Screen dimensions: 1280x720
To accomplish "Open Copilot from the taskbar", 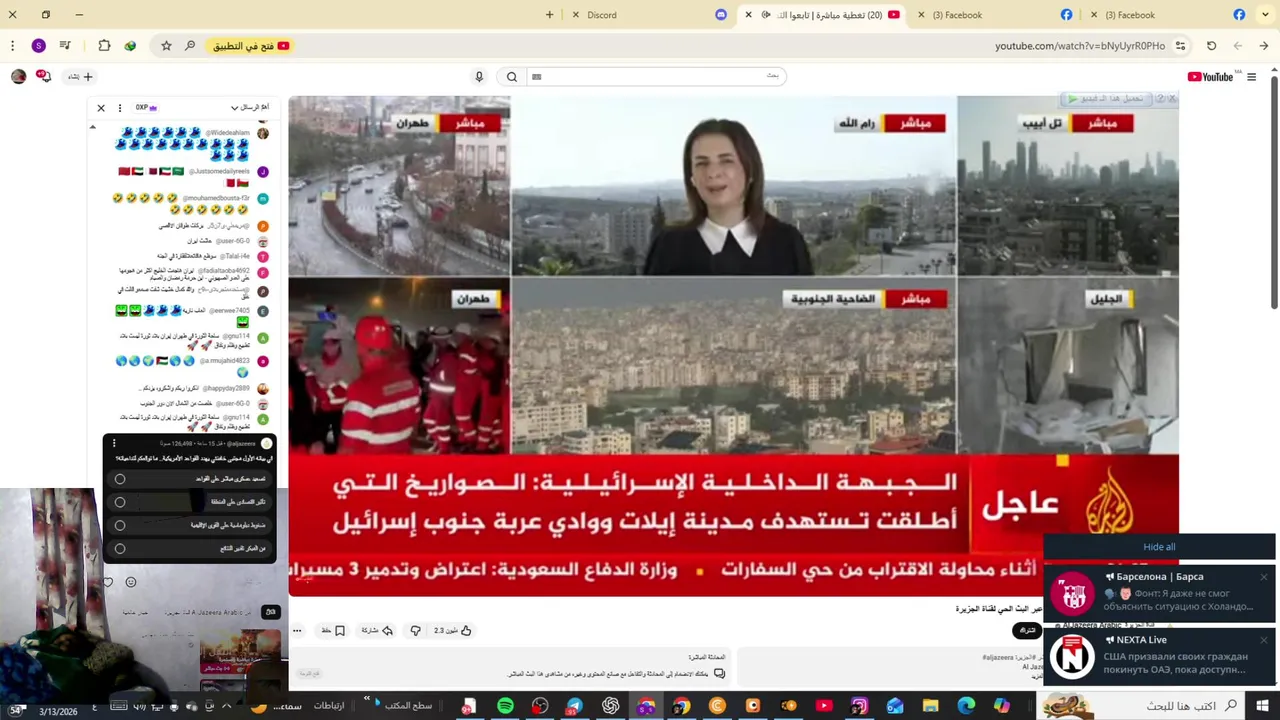I will click(x=1001, y=706).
